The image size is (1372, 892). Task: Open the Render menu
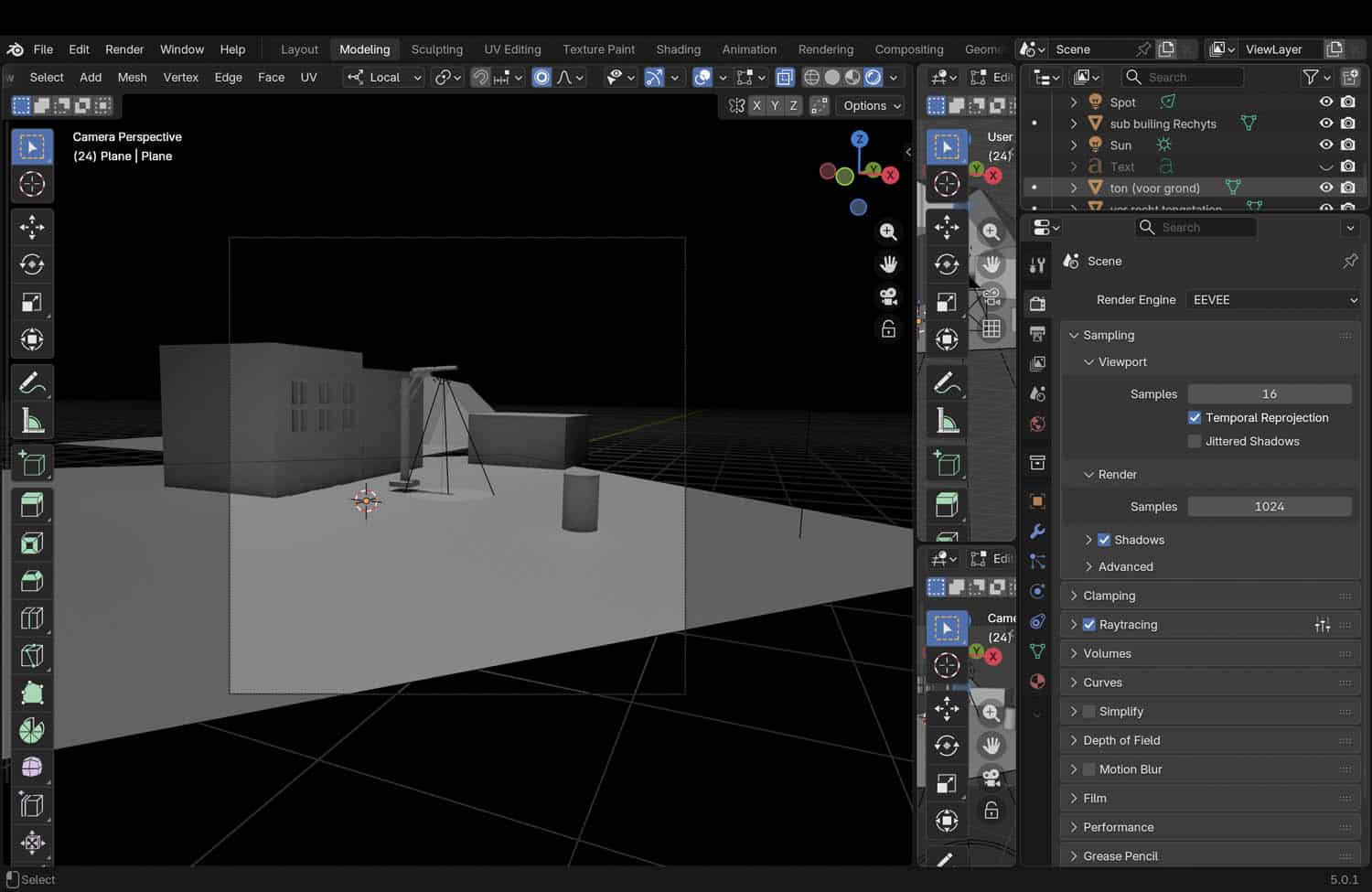pyautogui.click(x=124, y=49)
